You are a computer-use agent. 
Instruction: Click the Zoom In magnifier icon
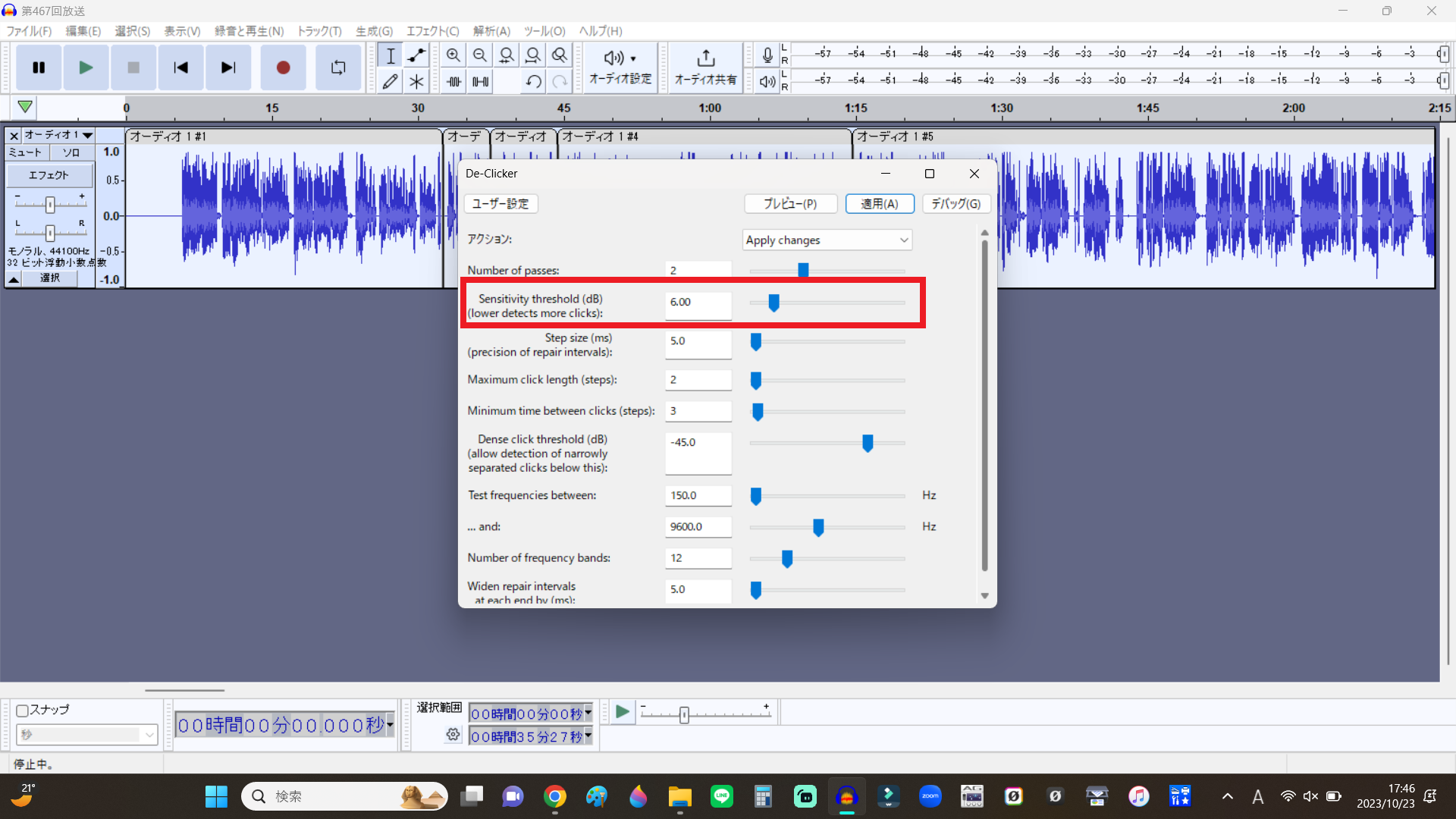click(x=453, y=55)
